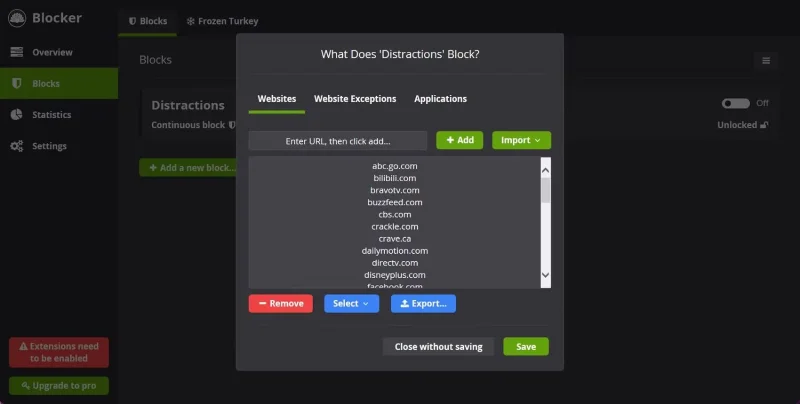Image resolution: width=800 pixels, height=404 pixels.
Task: Toggle the Distractions block on/off switch
Action: click(x=735, y=103)
